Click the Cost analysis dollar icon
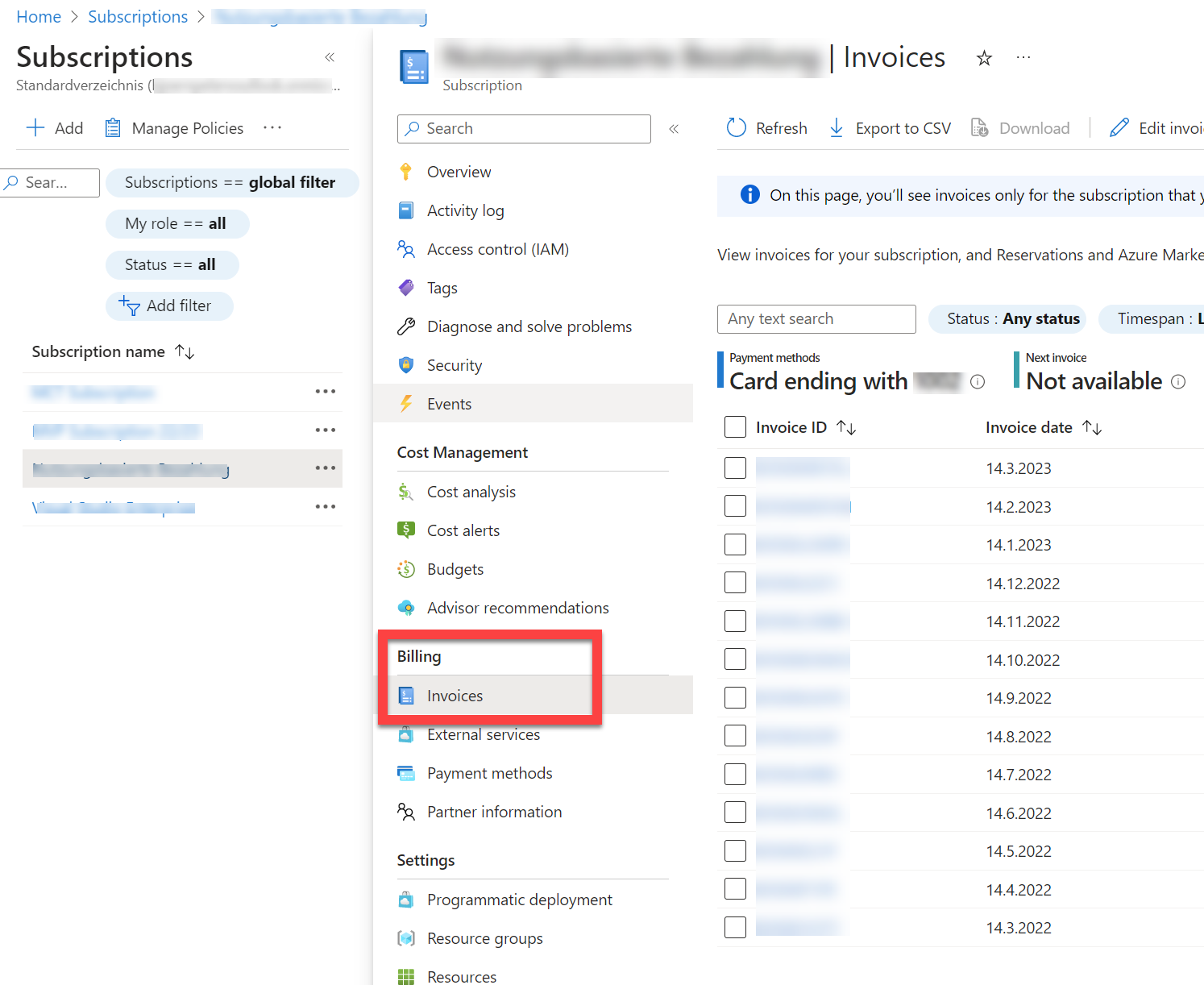Screen dimensions: 1204x985 pos(406,492)
